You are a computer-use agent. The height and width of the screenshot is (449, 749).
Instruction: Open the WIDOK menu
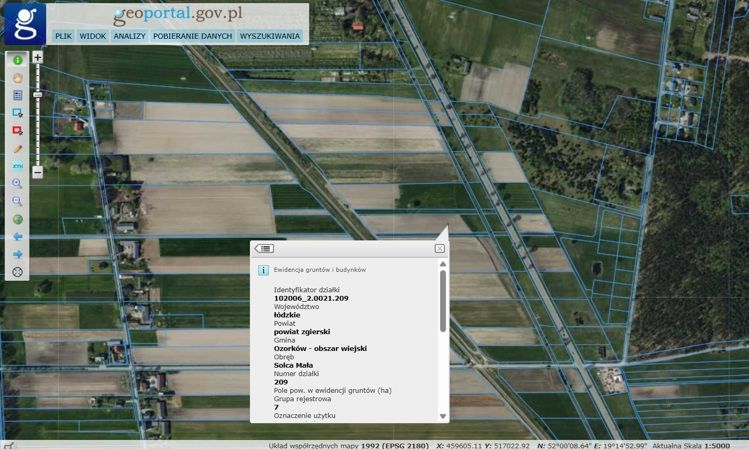tap(93, 36)
